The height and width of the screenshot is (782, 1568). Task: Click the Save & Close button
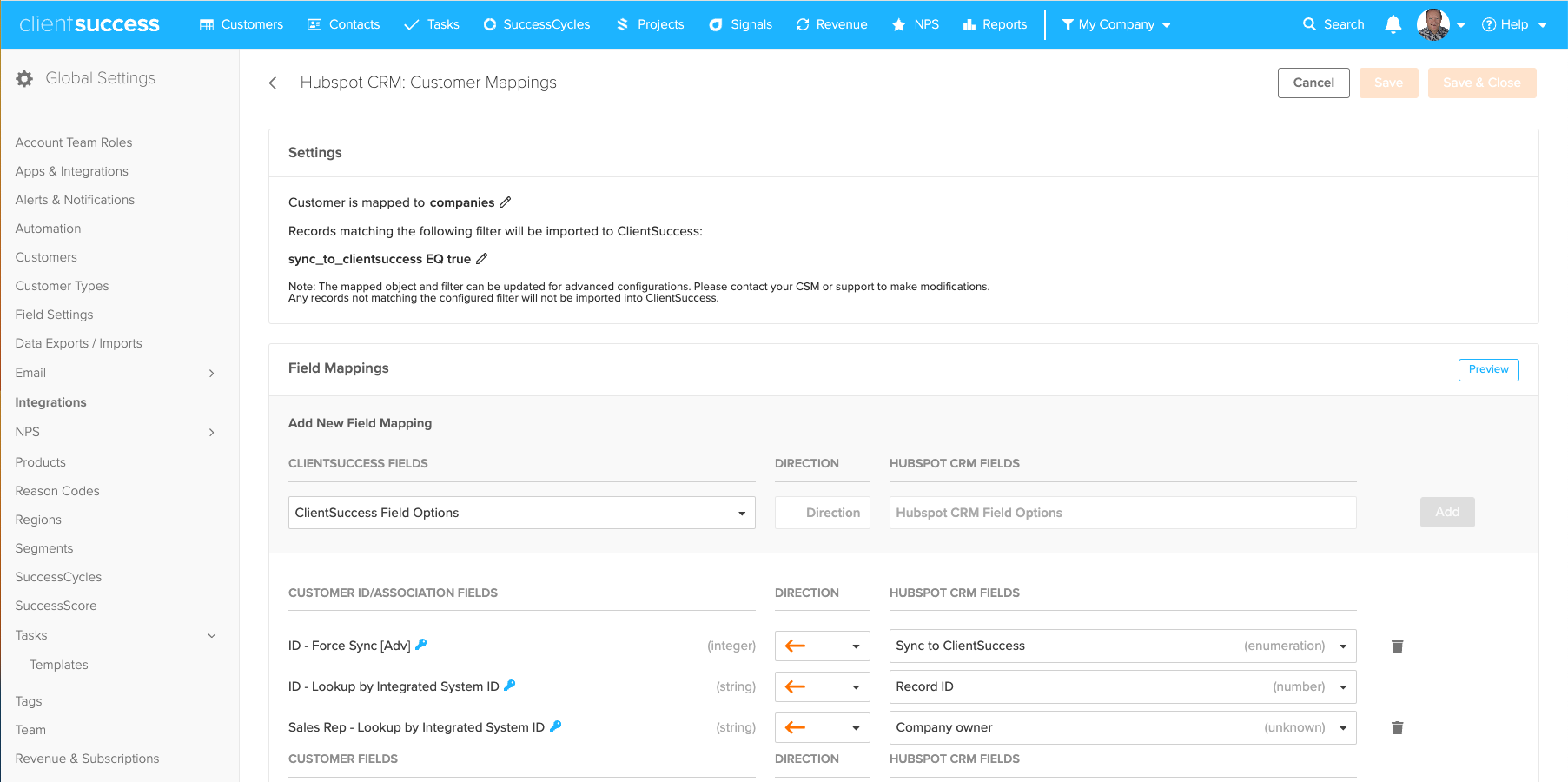pyautogui.click(x=1482, y=83)
